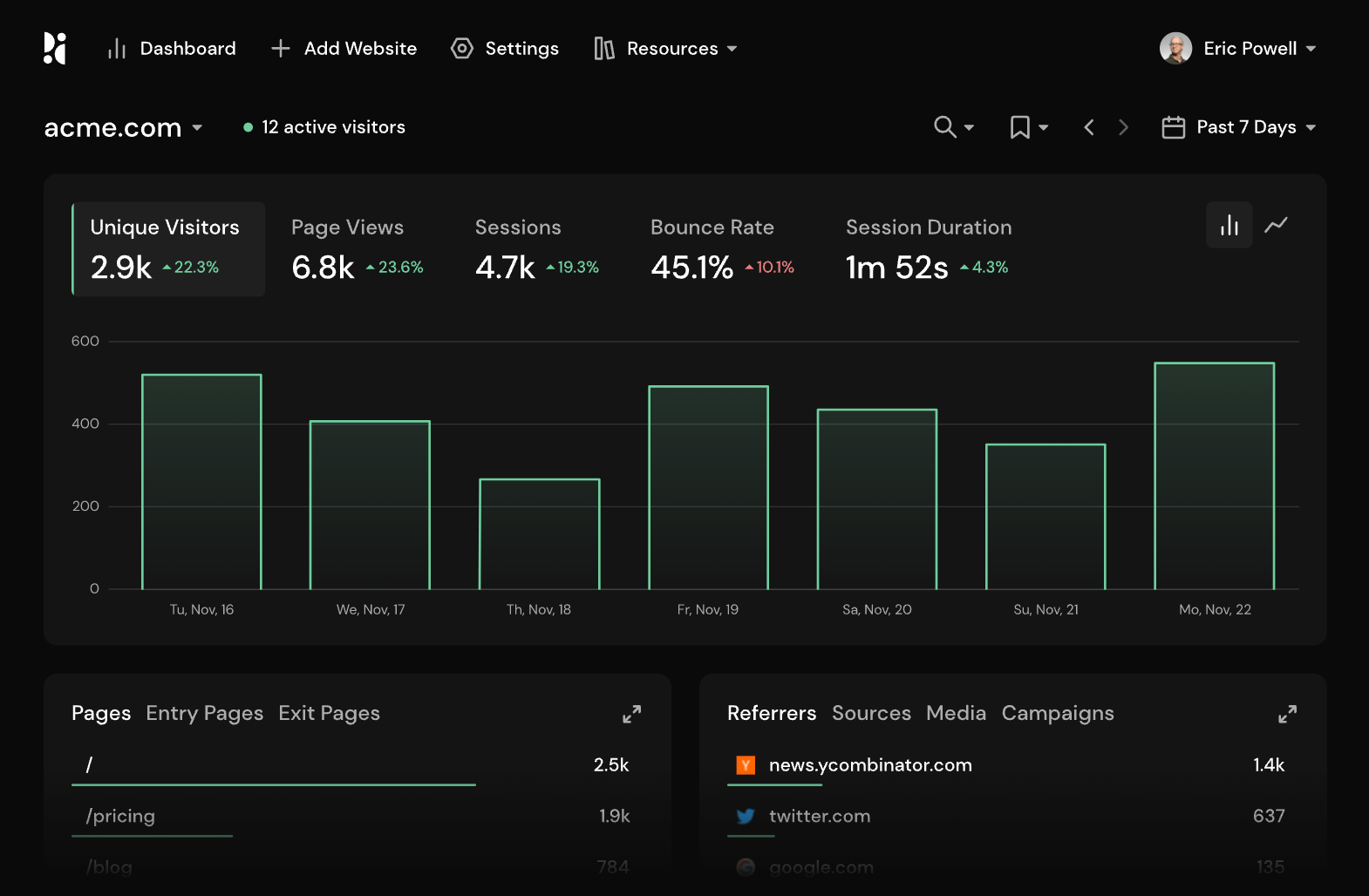Switch to the Campaigns tab
This screenshot has width=1369, height=896.
coord(1058,714)
